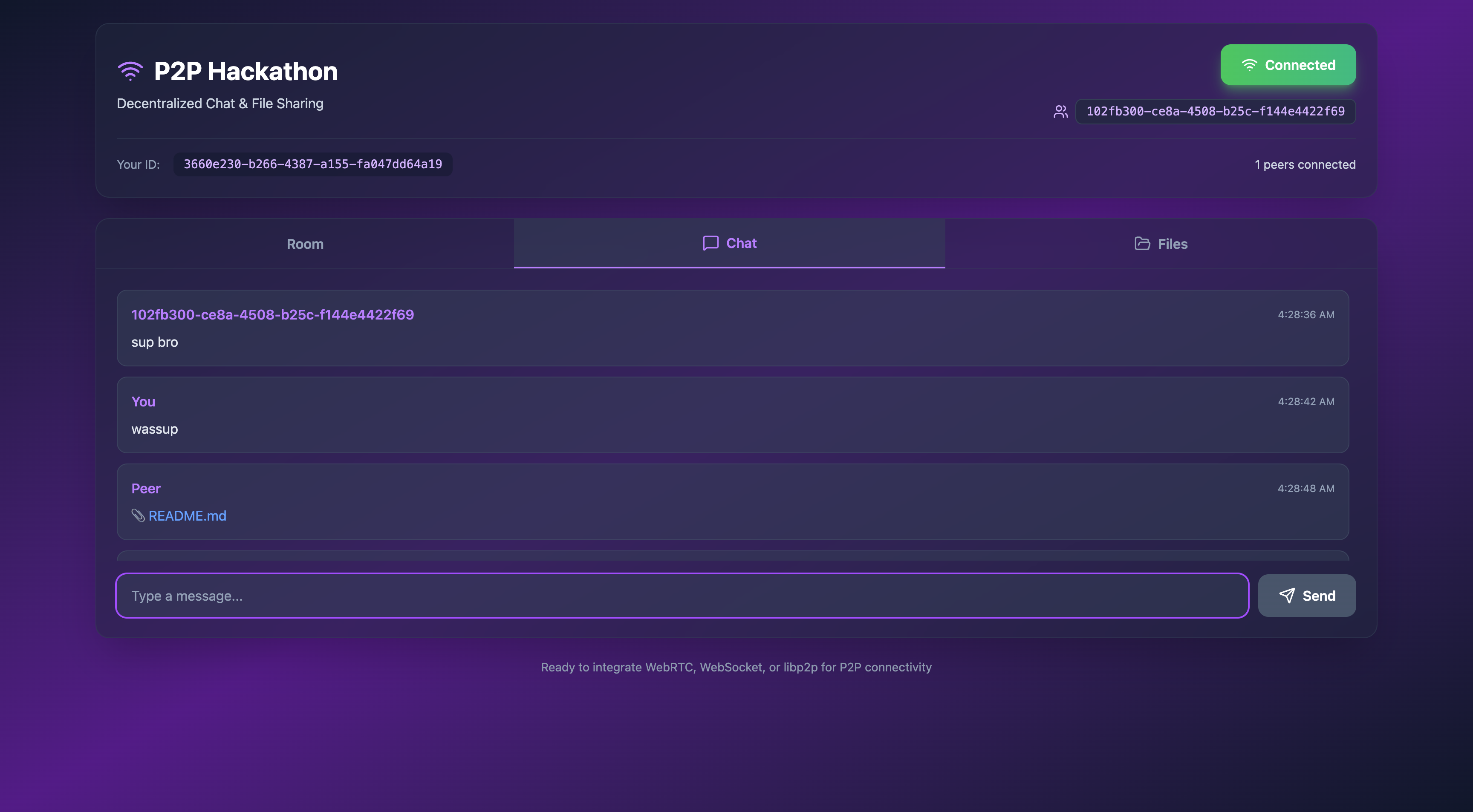Click the peer ID badge in header
The image size is (1473, 812).
coord(1215,112)
